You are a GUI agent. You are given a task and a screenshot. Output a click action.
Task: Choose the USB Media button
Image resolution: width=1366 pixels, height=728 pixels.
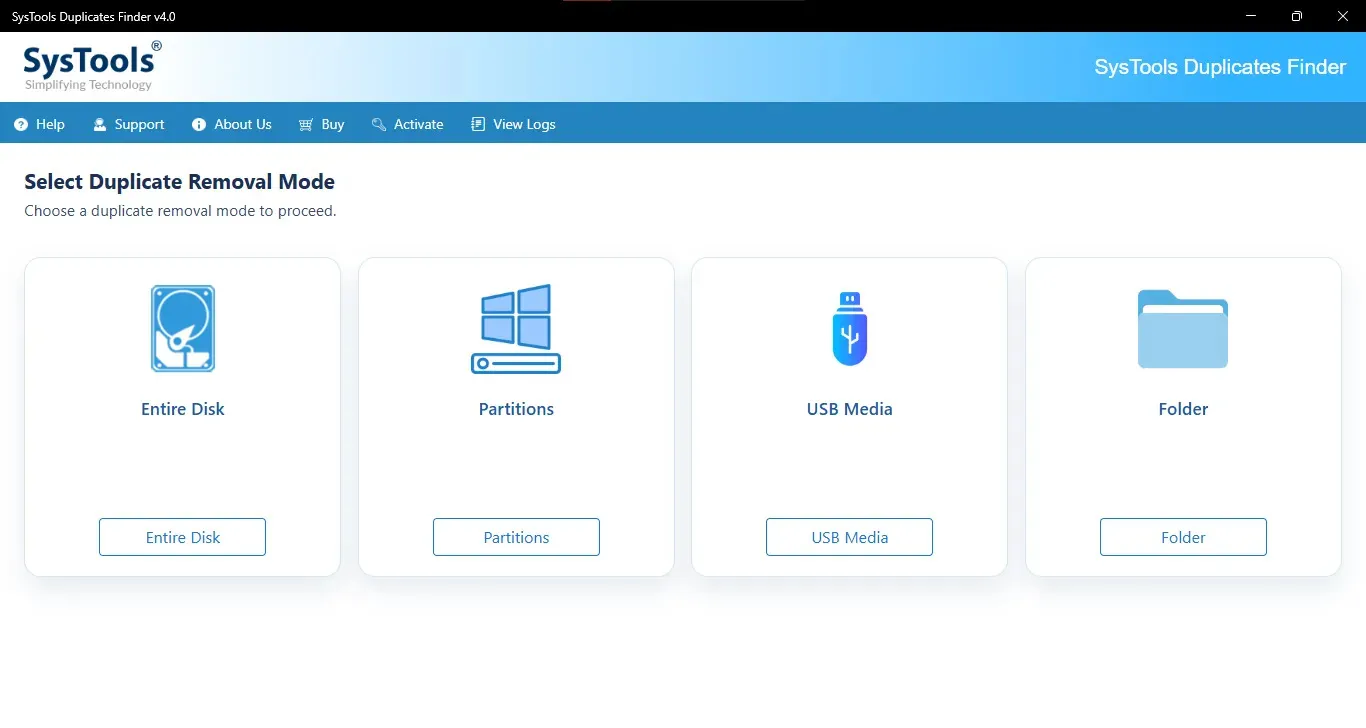(850, 537)
